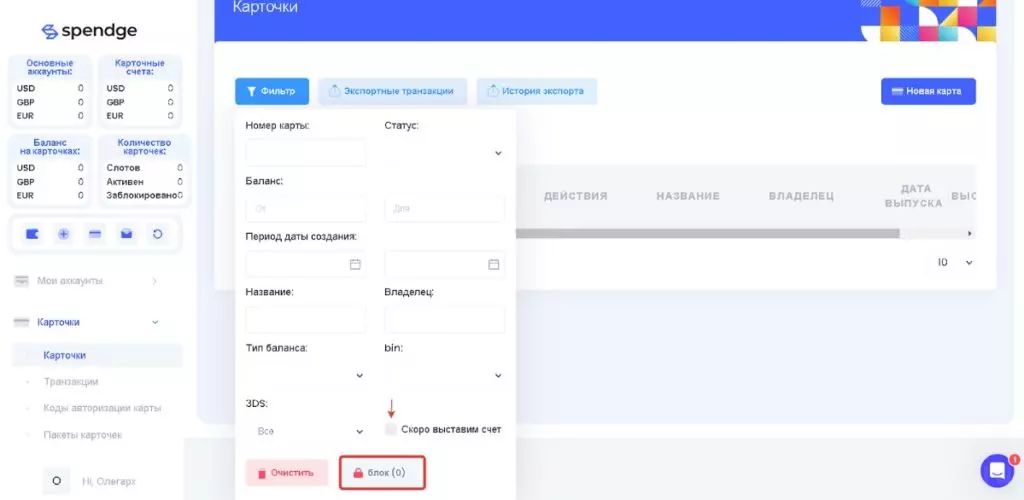This screenshot has height=500, width=1024.
Task: Click the ДЕЙСТВИЯ column header
Action: coord(575,196)
